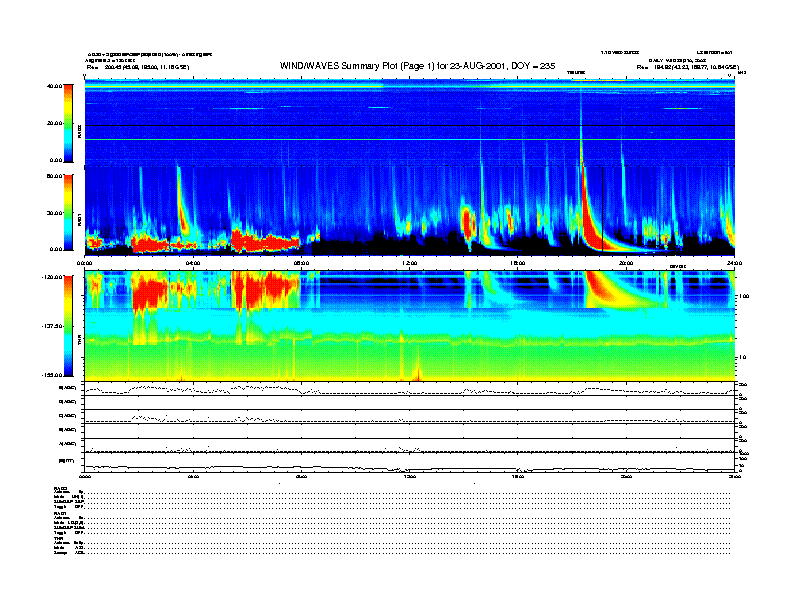This screenshot has height=612, width=792.
Task: Click the -155.00 label on TNR scale
Action: (52, 375)
